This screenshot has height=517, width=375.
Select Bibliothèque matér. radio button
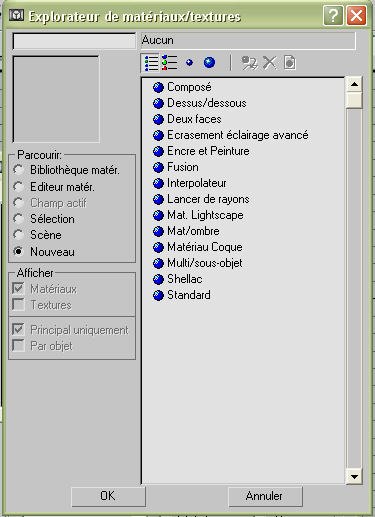click(x=18, y=170)
